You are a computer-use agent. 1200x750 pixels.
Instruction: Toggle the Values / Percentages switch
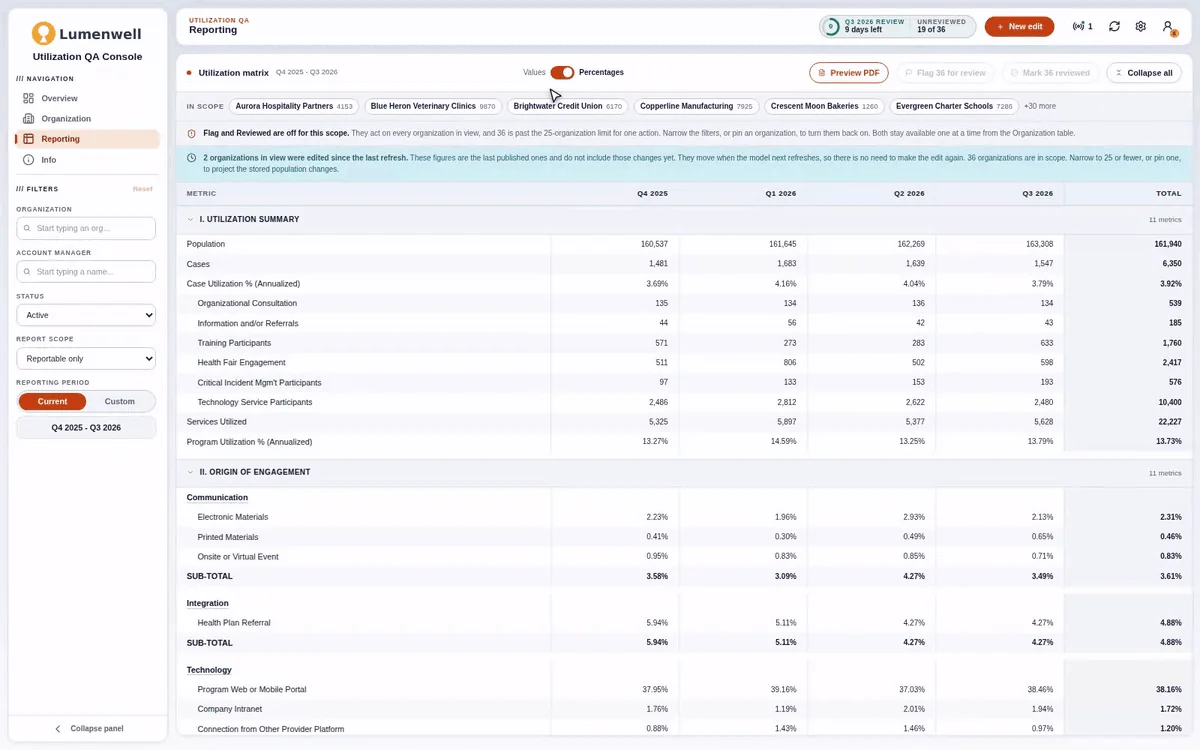[562, 72]
